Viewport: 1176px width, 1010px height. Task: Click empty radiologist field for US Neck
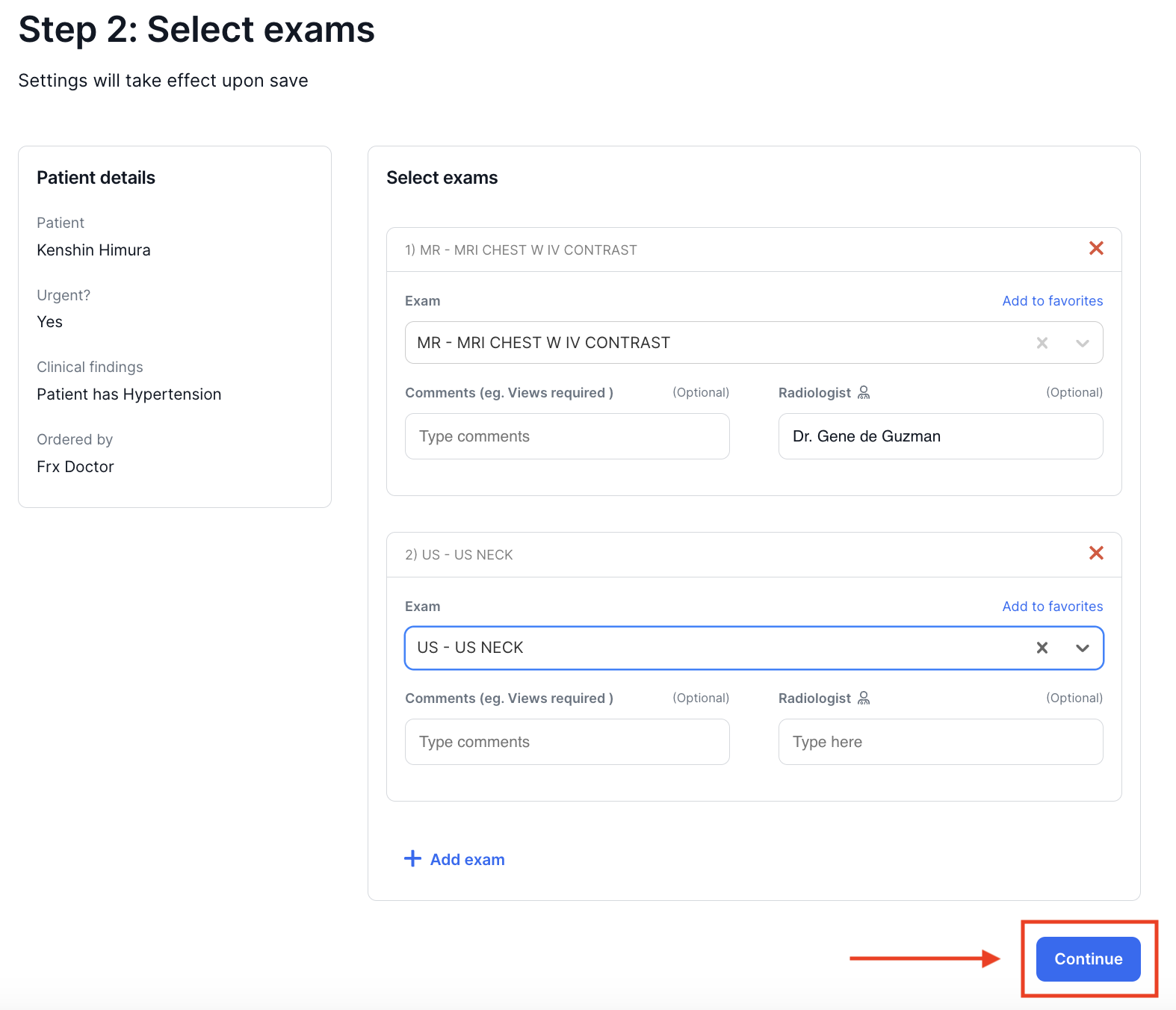click(940, 742)
